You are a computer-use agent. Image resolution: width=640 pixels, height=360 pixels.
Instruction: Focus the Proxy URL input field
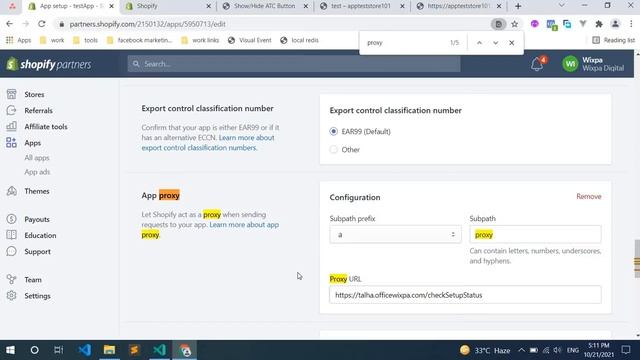pos(465,295)
